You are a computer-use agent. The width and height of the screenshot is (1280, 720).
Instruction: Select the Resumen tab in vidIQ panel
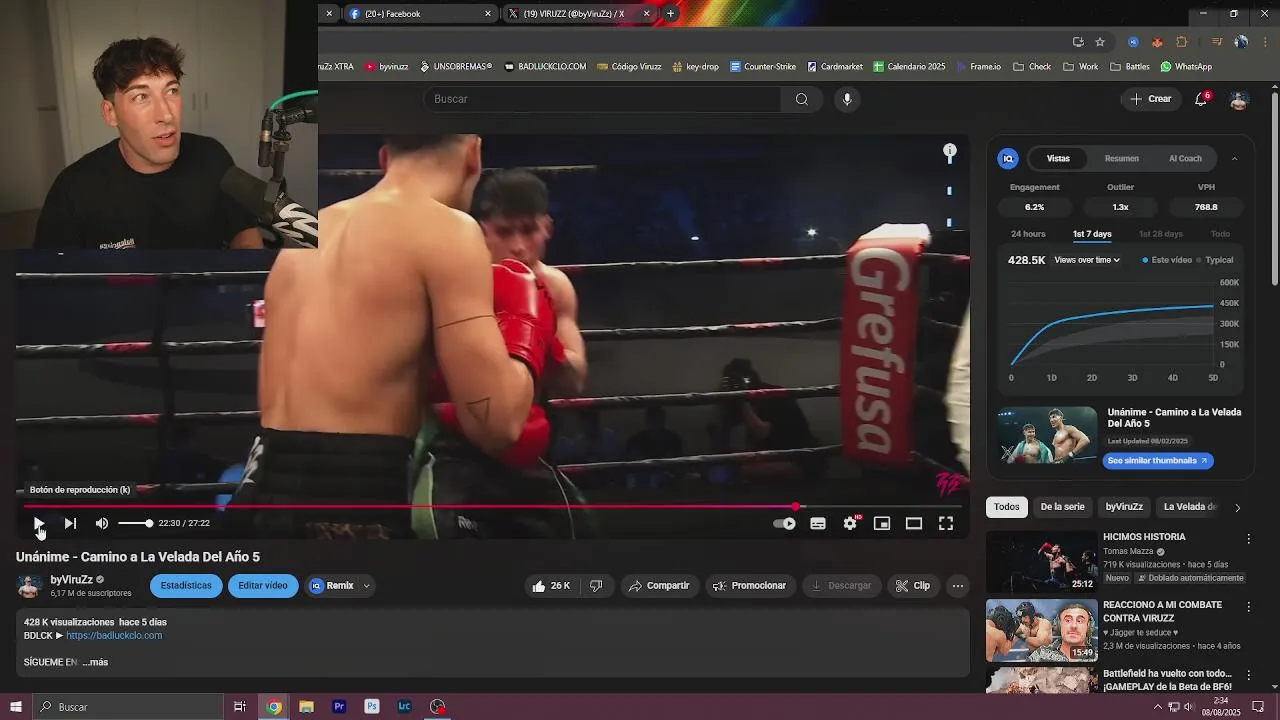[x=1122, y=158]
